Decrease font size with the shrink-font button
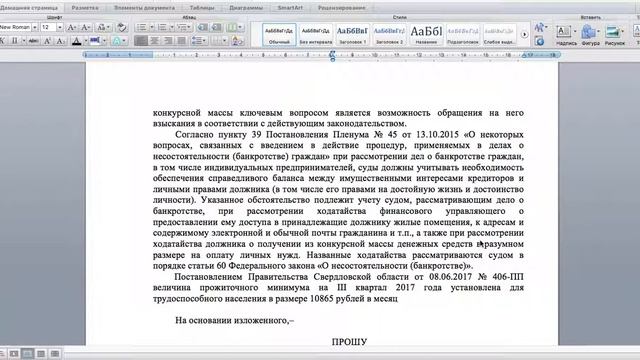The height and width of the screenshot is (360, 640). (x=85, y=27)
